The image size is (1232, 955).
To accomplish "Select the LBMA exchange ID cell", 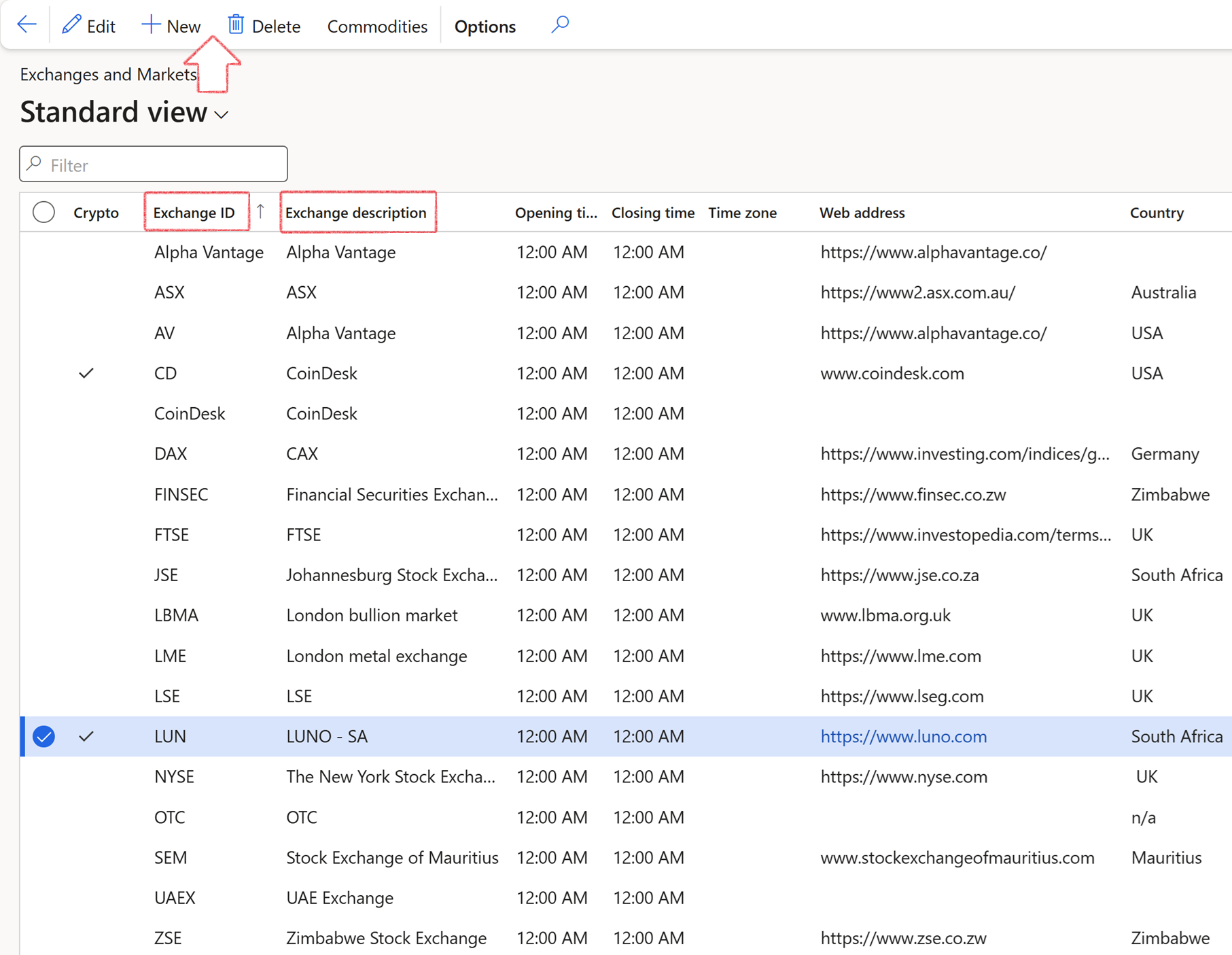I will (x=176, y=615).
